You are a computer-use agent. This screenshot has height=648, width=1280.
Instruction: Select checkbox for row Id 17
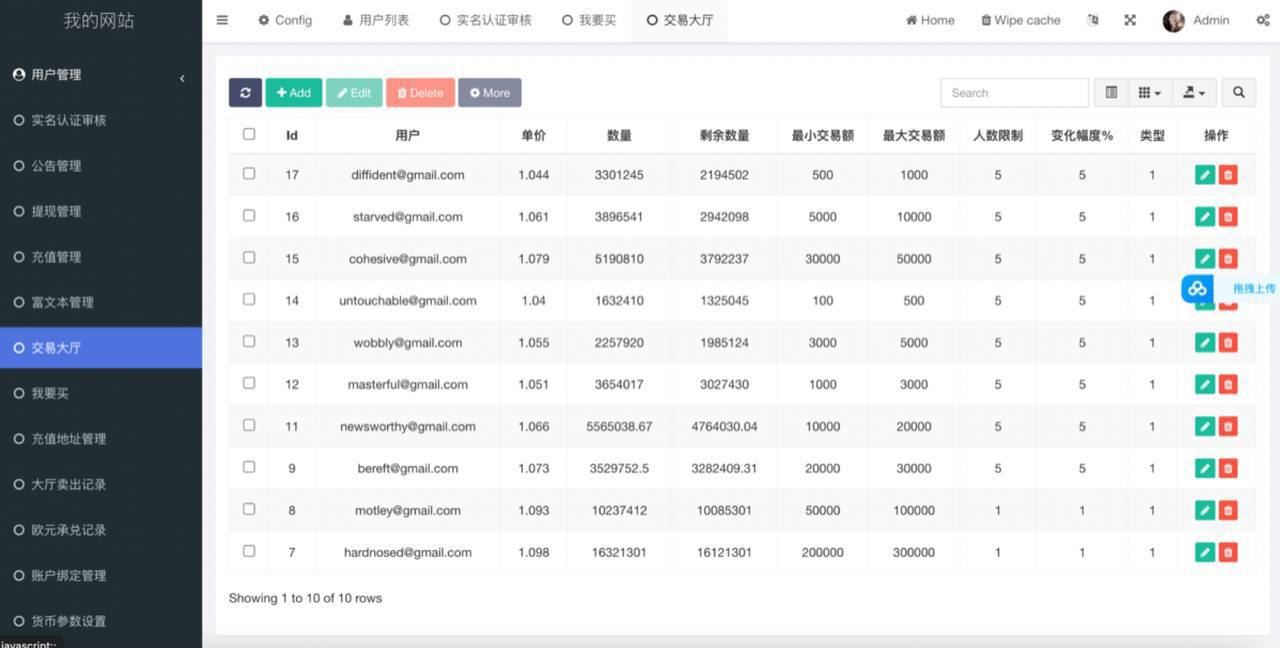(249, 173)
